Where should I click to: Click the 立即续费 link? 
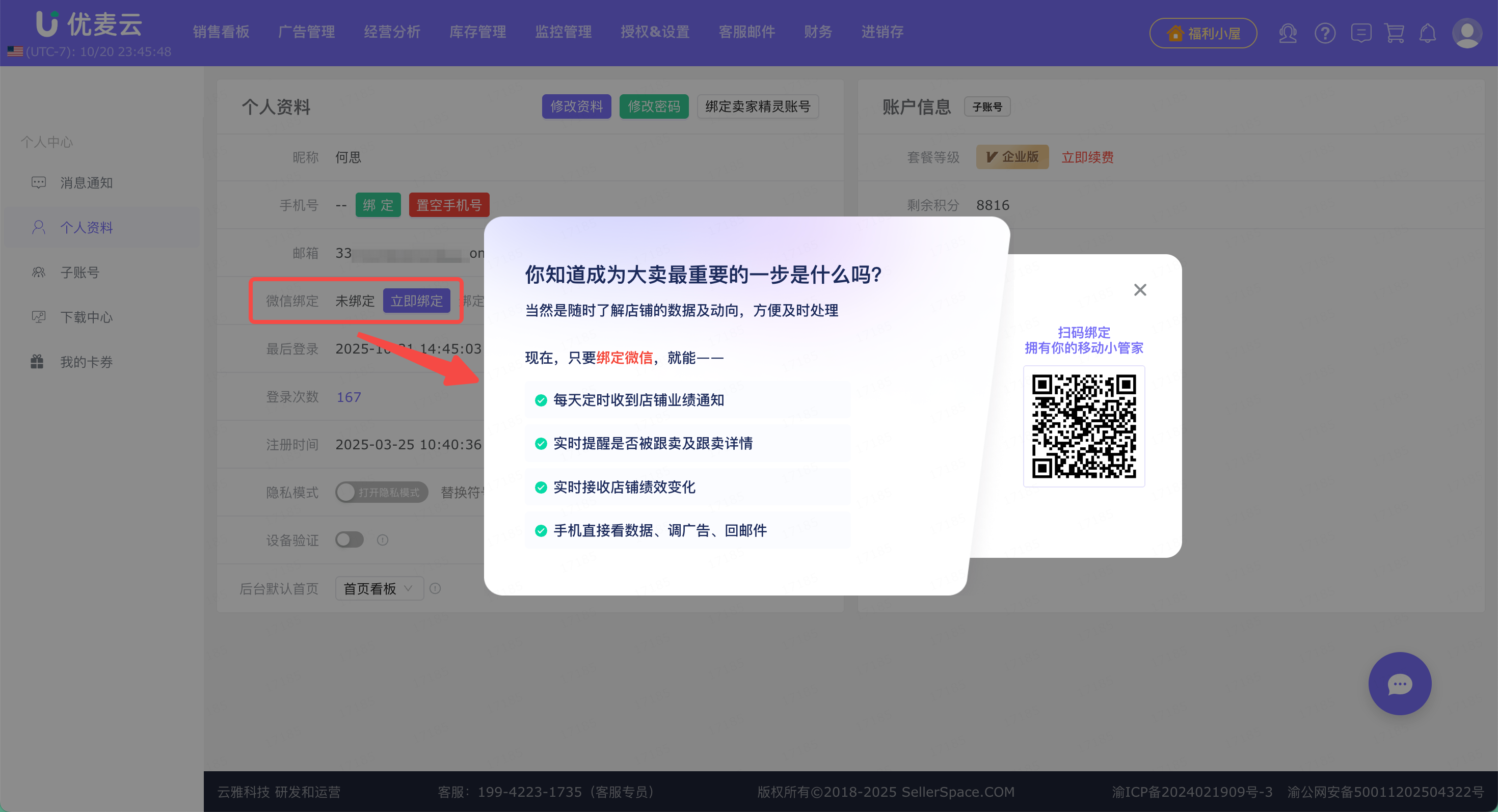pyautogui.click(x=1087, y=157)
